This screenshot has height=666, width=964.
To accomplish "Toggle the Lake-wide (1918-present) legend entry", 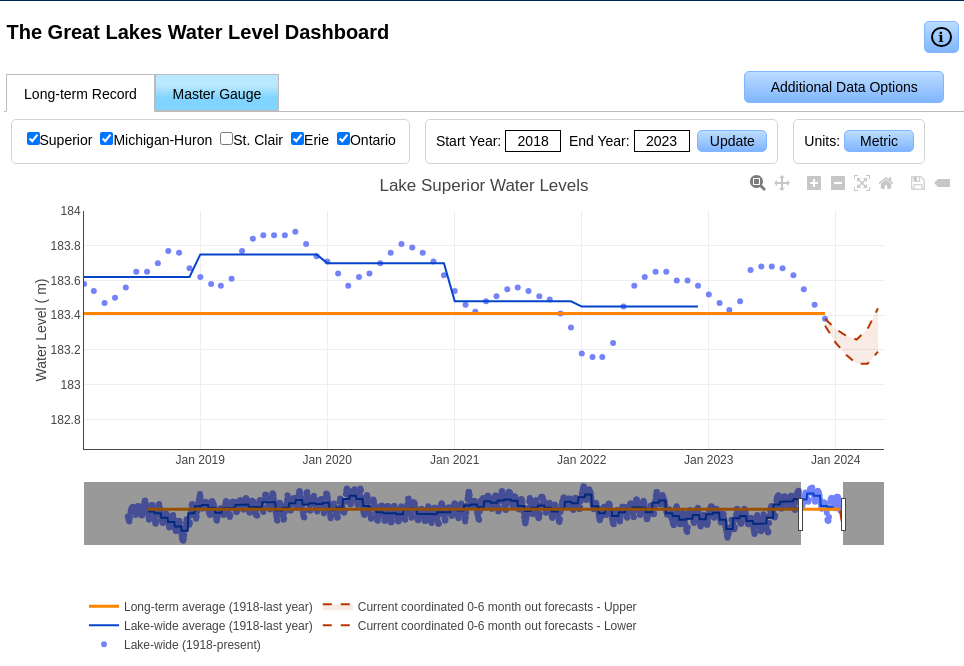I will pyautogui.click(x=175, y=644).
